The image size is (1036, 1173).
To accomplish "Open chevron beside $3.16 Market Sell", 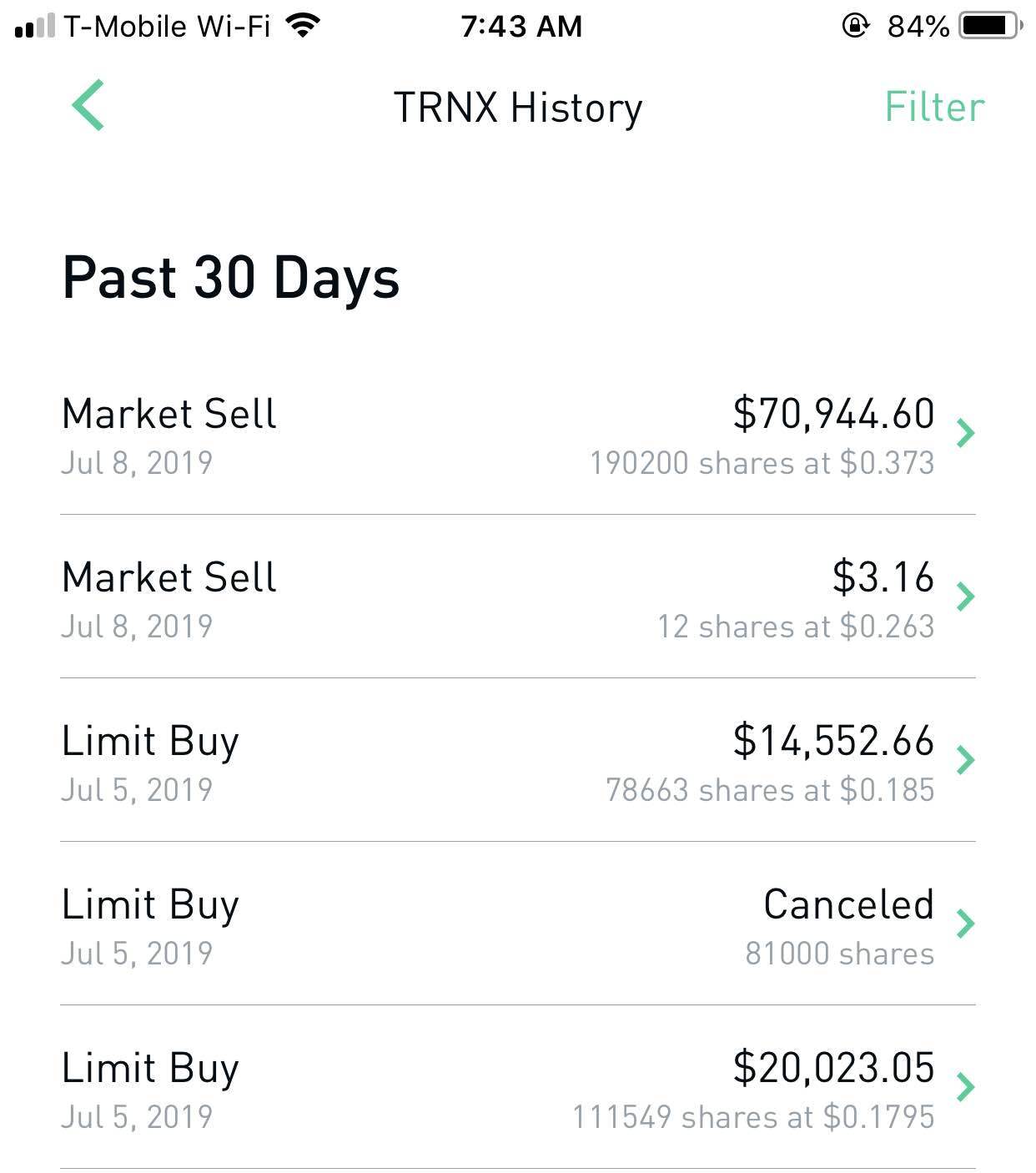I will (966, 596).
